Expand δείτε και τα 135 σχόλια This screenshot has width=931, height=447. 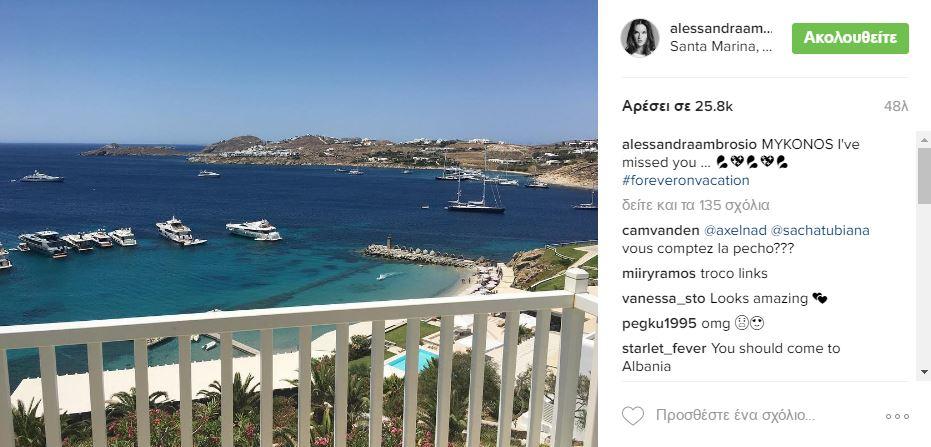click(695, 205)
